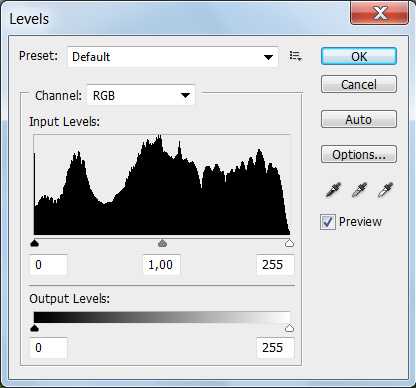Click the output levels black slider

point(35,328)
